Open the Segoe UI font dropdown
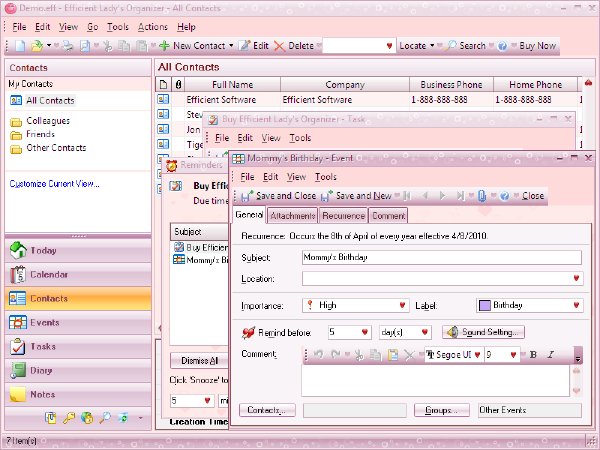 (x=478, y=355)
